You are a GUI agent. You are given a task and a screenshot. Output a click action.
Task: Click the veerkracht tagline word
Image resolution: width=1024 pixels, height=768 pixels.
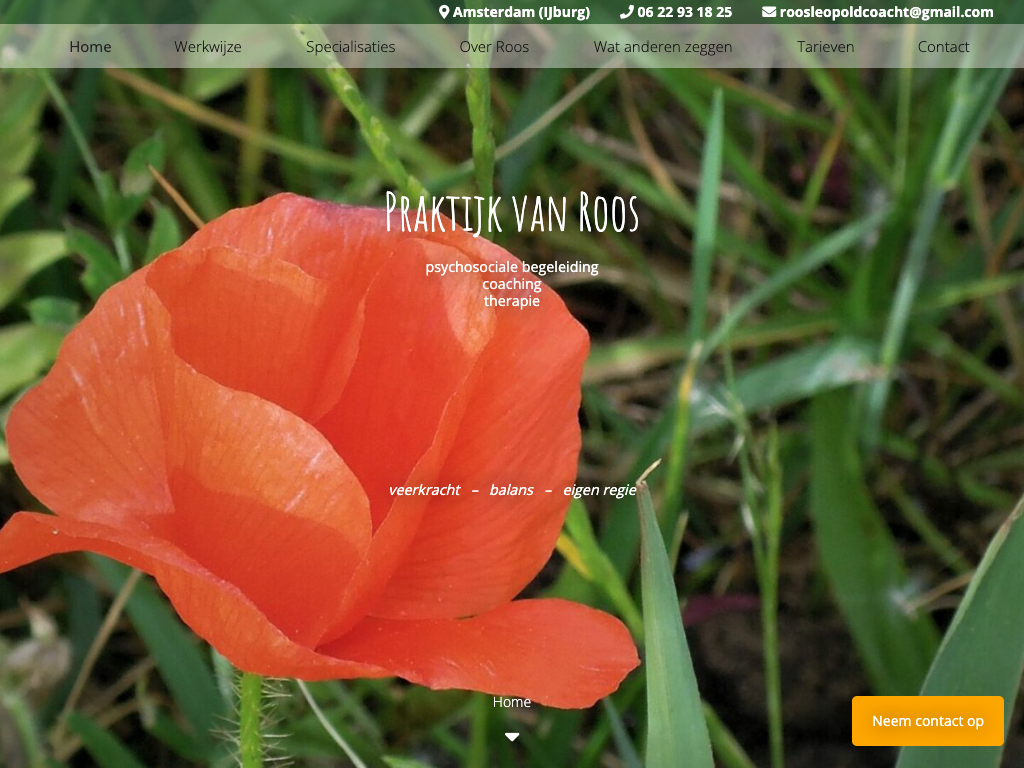(x=424, y=490)
